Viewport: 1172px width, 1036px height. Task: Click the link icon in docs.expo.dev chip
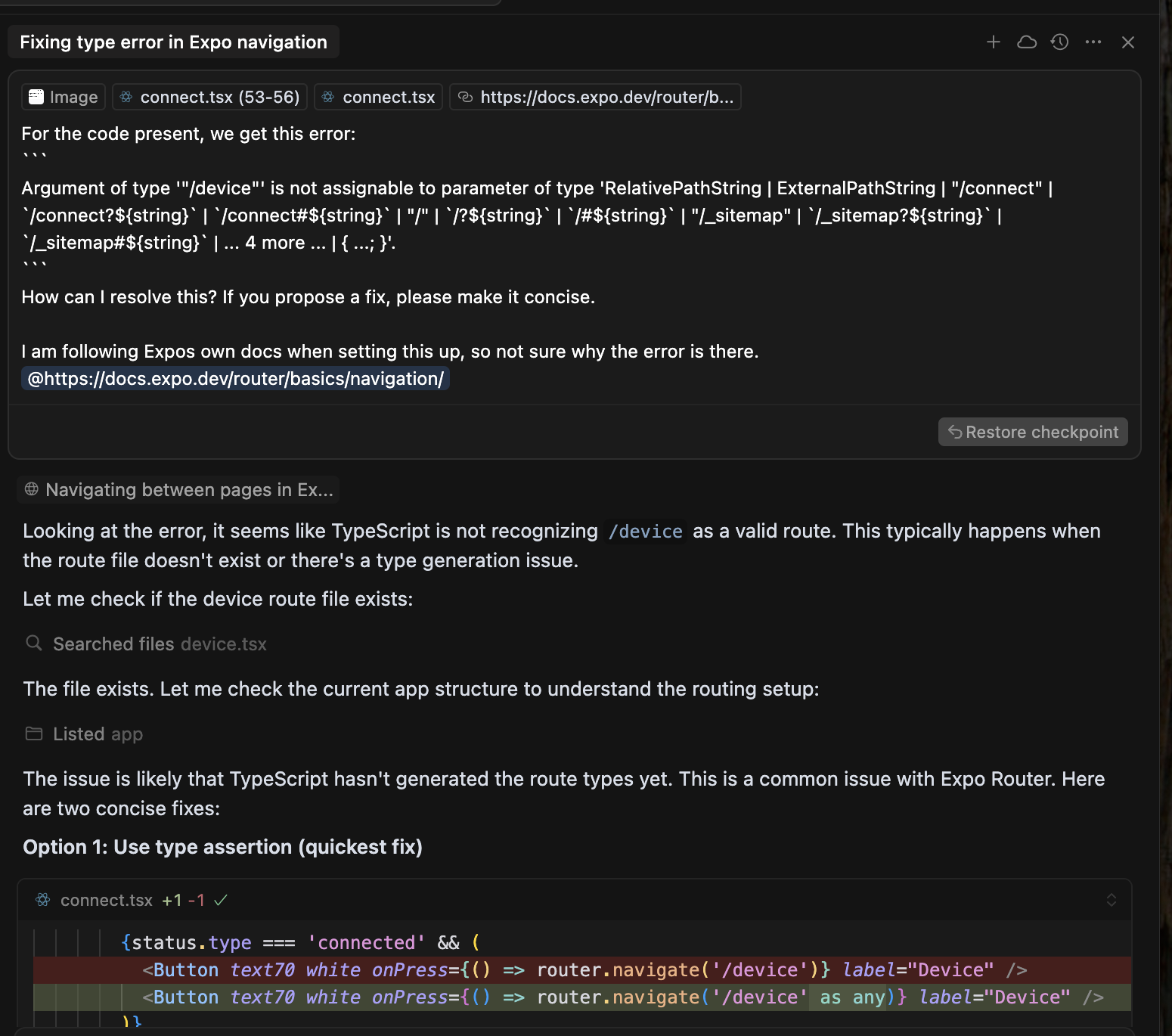coord(466,97)
